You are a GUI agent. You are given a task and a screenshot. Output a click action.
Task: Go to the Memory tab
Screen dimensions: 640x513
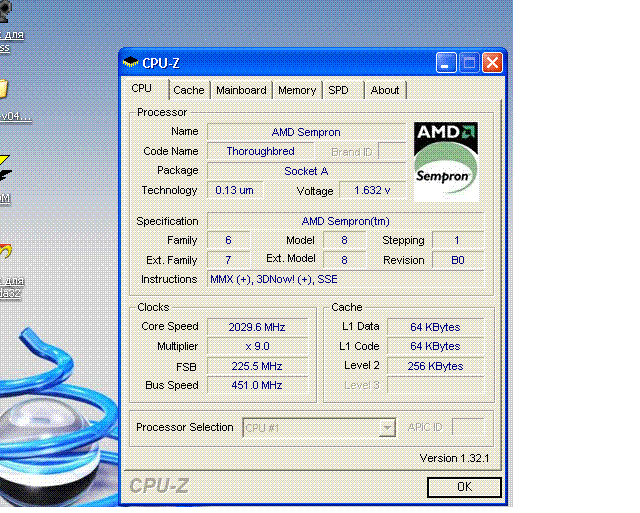point(297,90)
